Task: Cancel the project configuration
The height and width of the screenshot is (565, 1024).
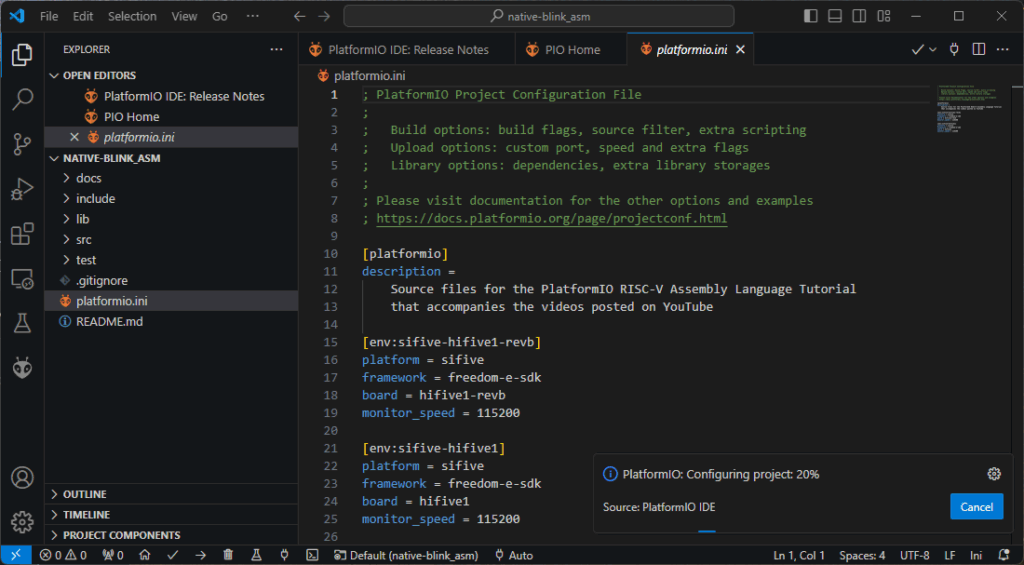Action: [x=976, y=507]
